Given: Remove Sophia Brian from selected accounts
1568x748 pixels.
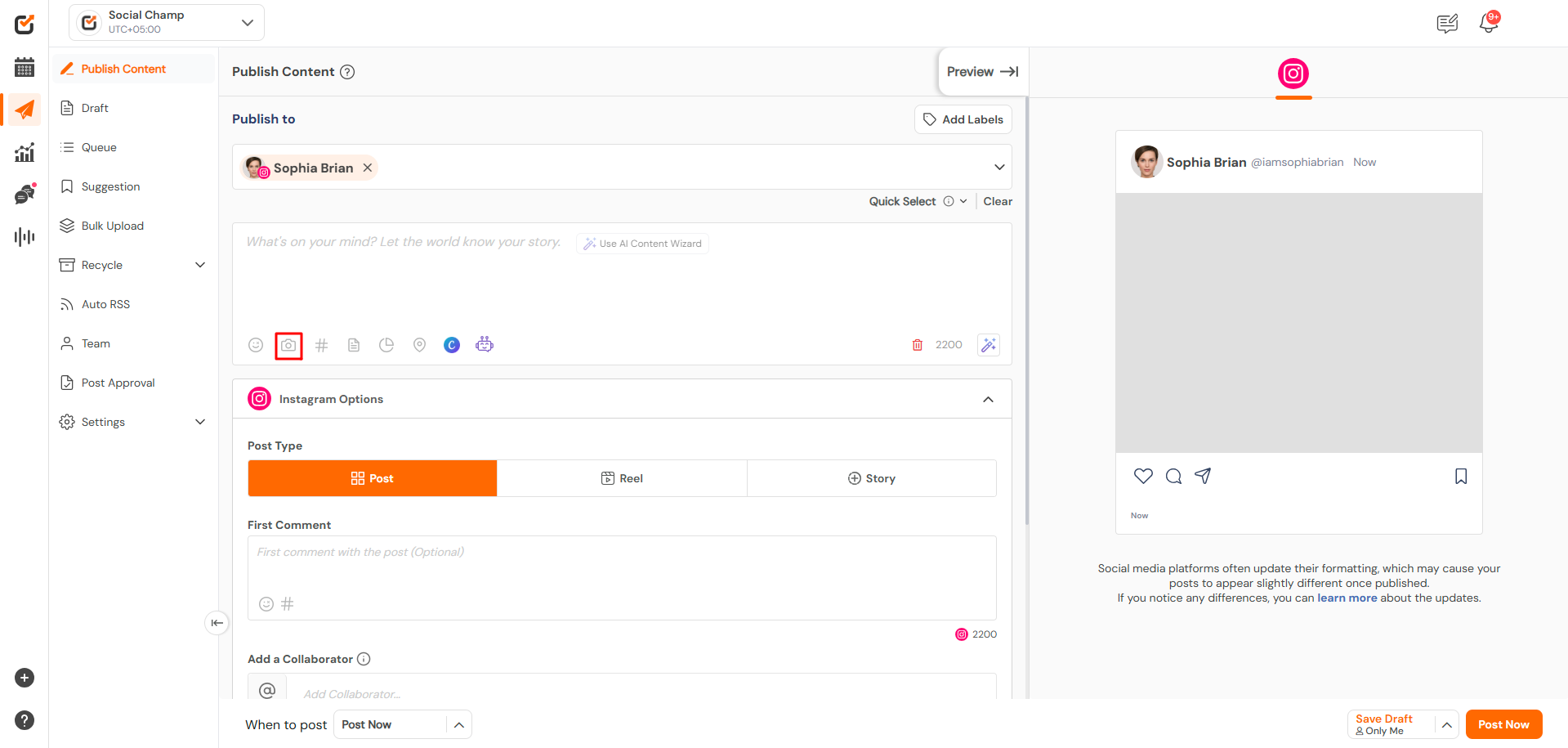Looking at the screenshot, I should 368,168.
